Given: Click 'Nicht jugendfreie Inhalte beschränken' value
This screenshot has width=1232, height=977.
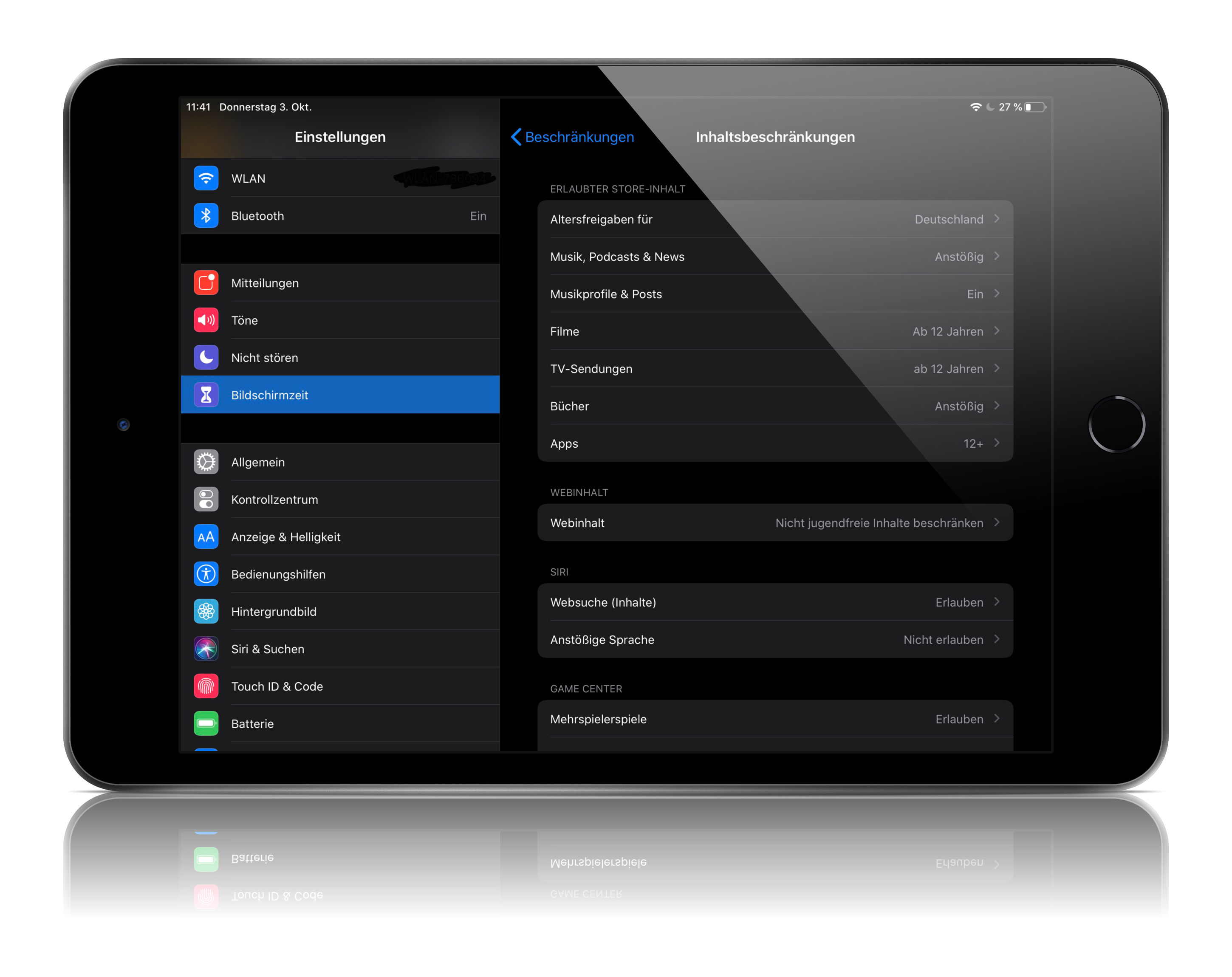Looking at the screenshot, I should point(879,523).
